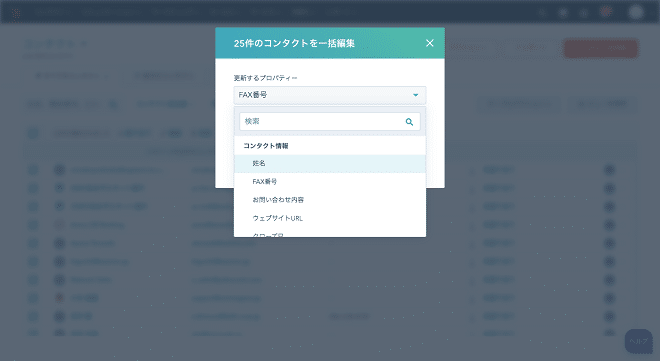660x361 pixels.
Task: Click the ヘルプ help chat button
Action: pyautogui.click(x=639, y=341)
